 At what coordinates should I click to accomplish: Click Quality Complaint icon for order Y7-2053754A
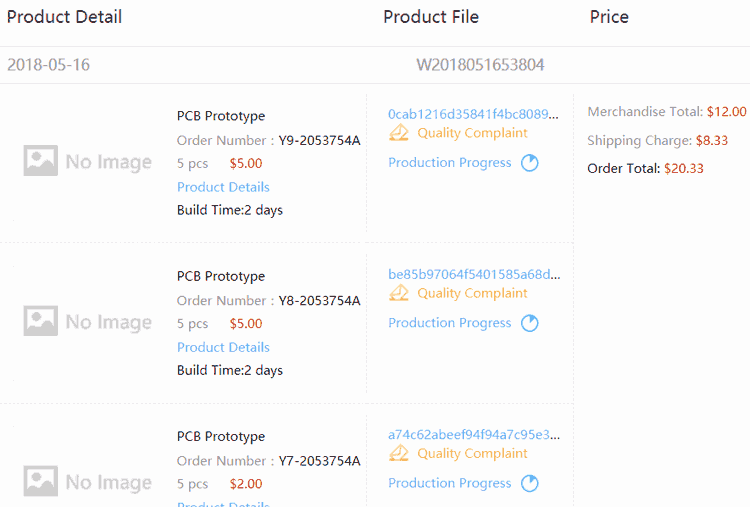[398, 453]
